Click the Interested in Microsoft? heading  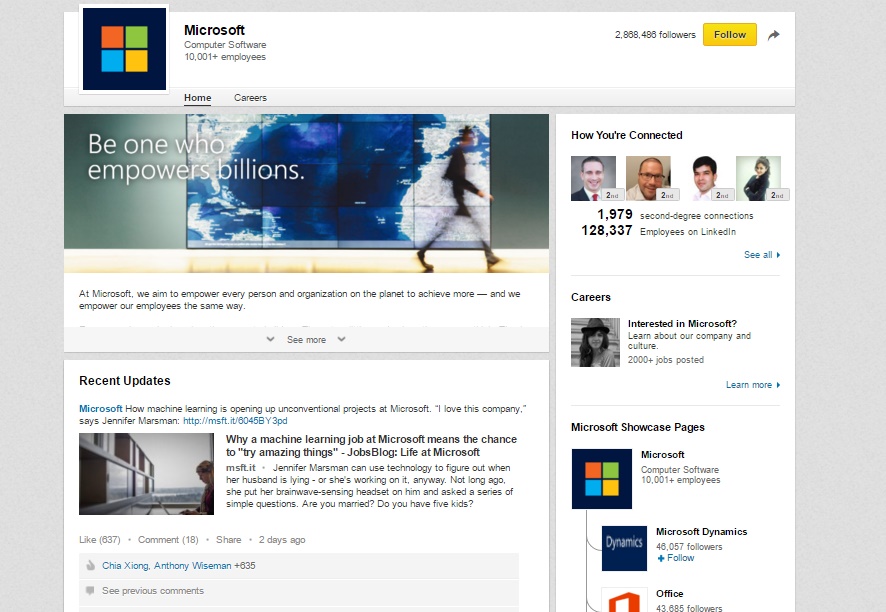point(682,324)
